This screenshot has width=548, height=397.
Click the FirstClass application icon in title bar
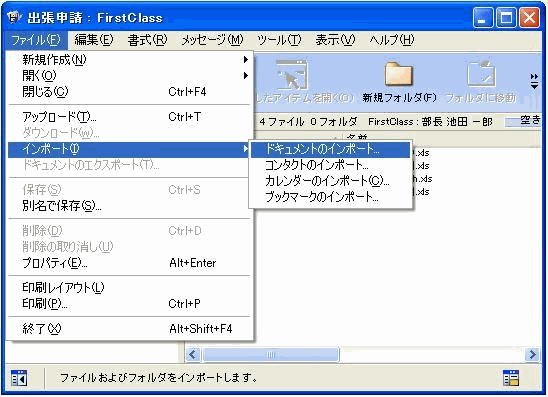click(x=14, y=17)
